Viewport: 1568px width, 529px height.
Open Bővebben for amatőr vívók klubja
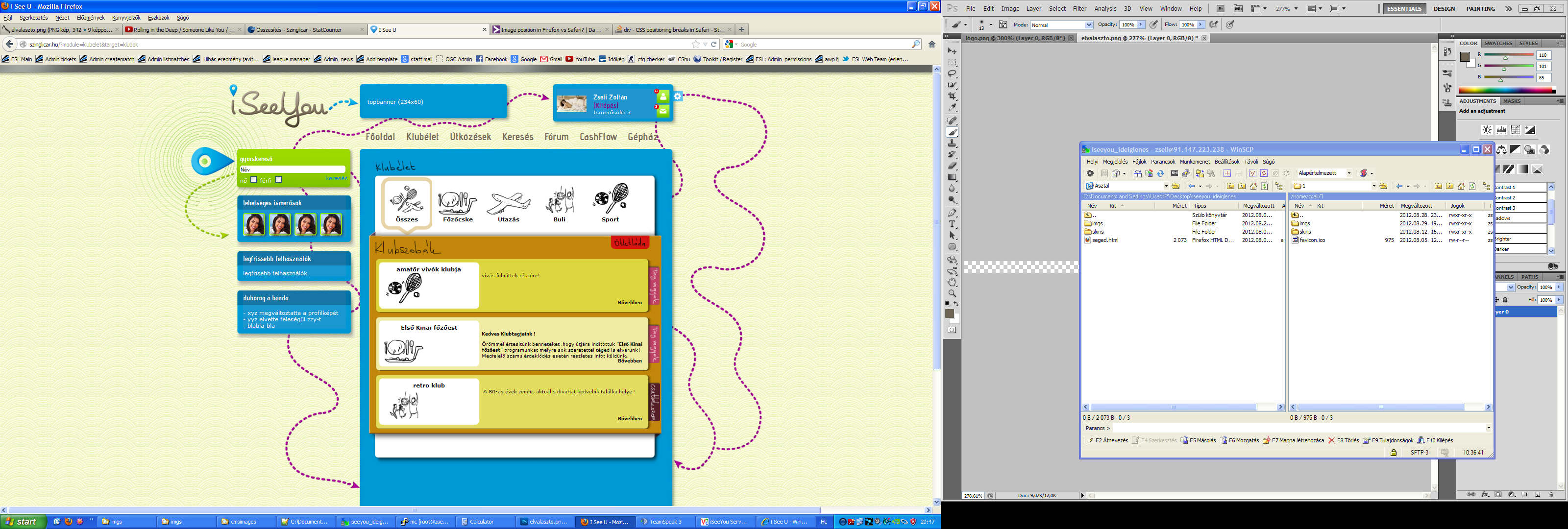point(629,303)
